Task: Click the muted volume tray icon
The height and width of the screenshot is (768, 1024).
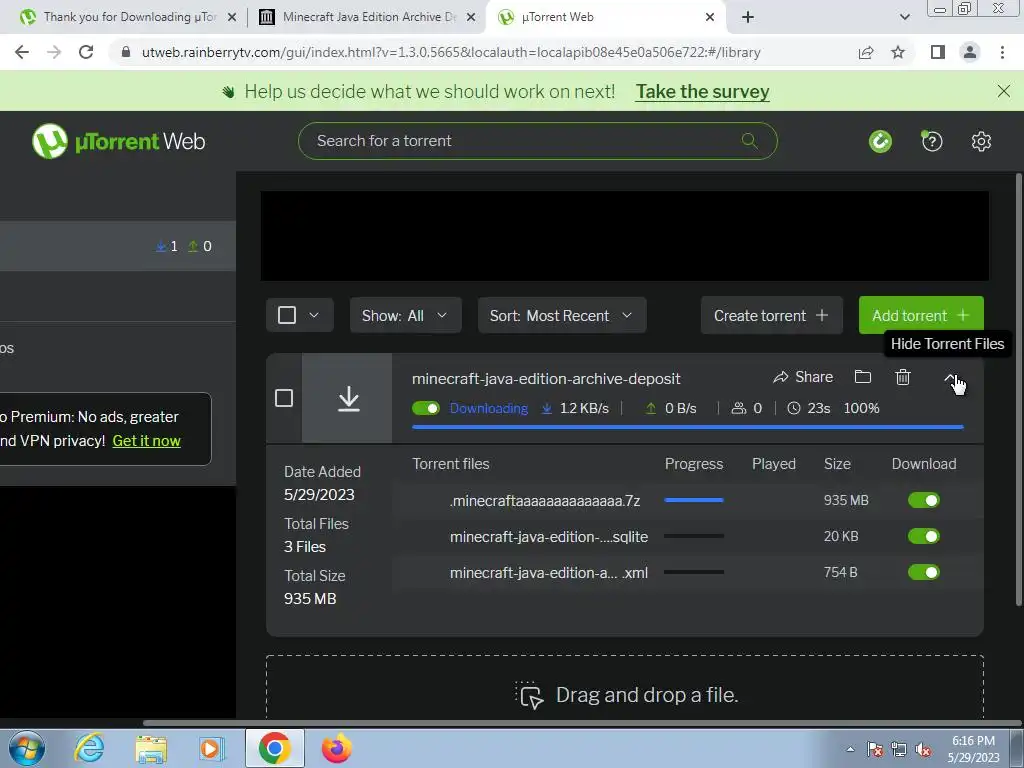Action: pyautogui.click(x=923, y=750)
